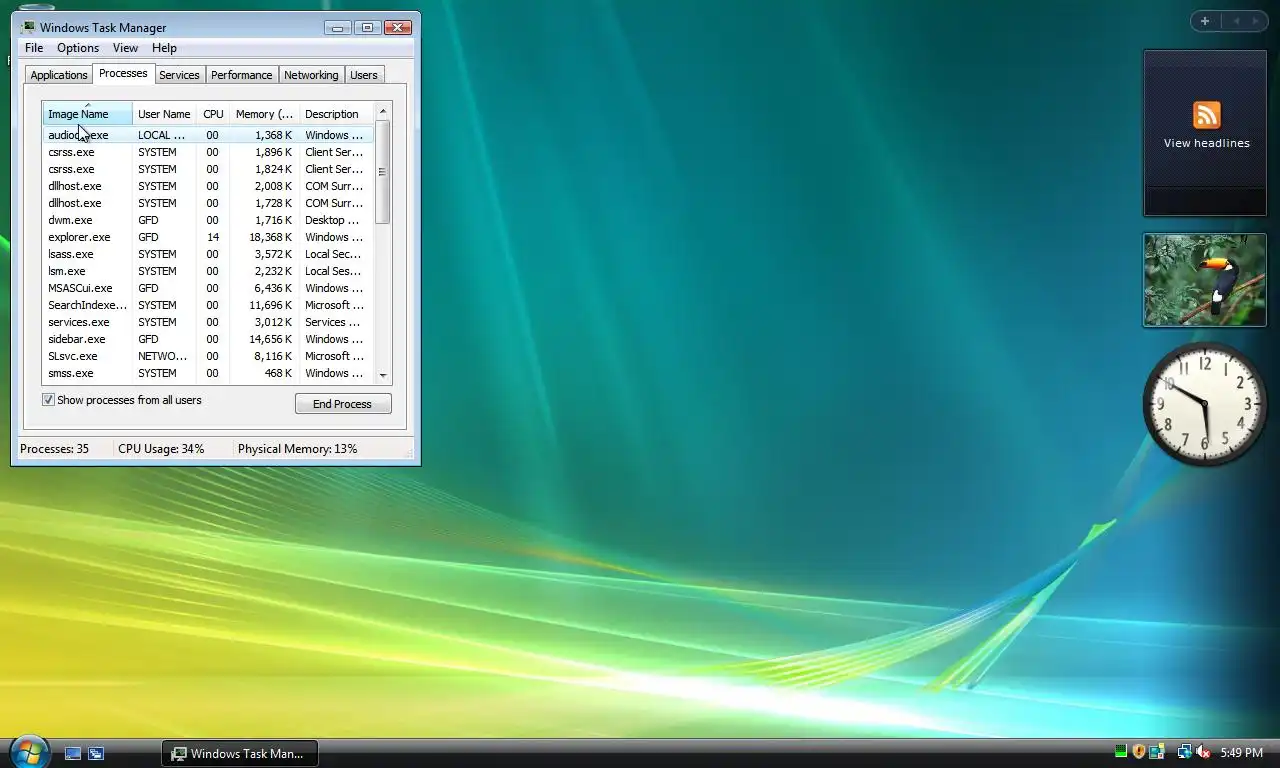Click the RSS feed icon in the sidebar gadget
This screenshot has width=1280, height=768.
tap(1206, 115)
